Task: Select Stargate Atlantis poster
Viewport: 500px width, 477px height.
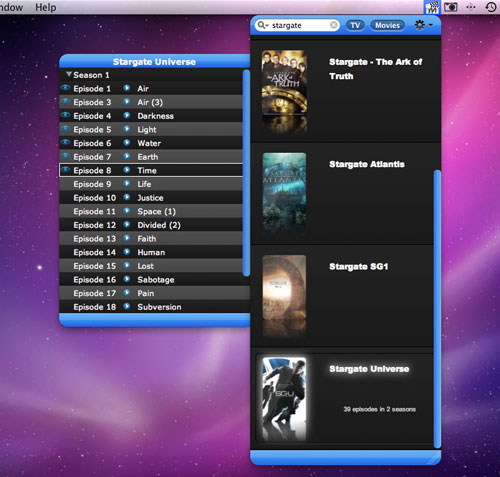Action: click(x=284, y=185)
